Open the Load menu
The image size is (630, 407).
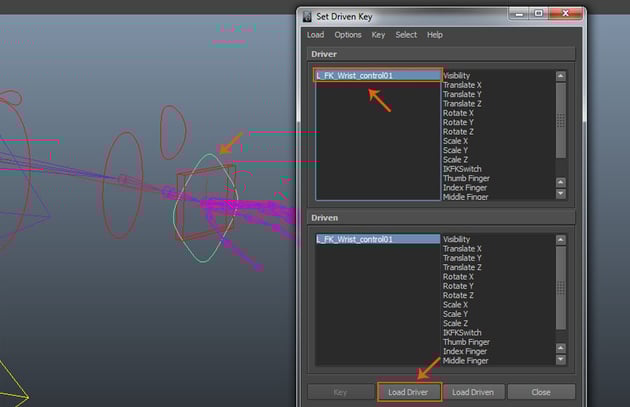click(315, 35)
